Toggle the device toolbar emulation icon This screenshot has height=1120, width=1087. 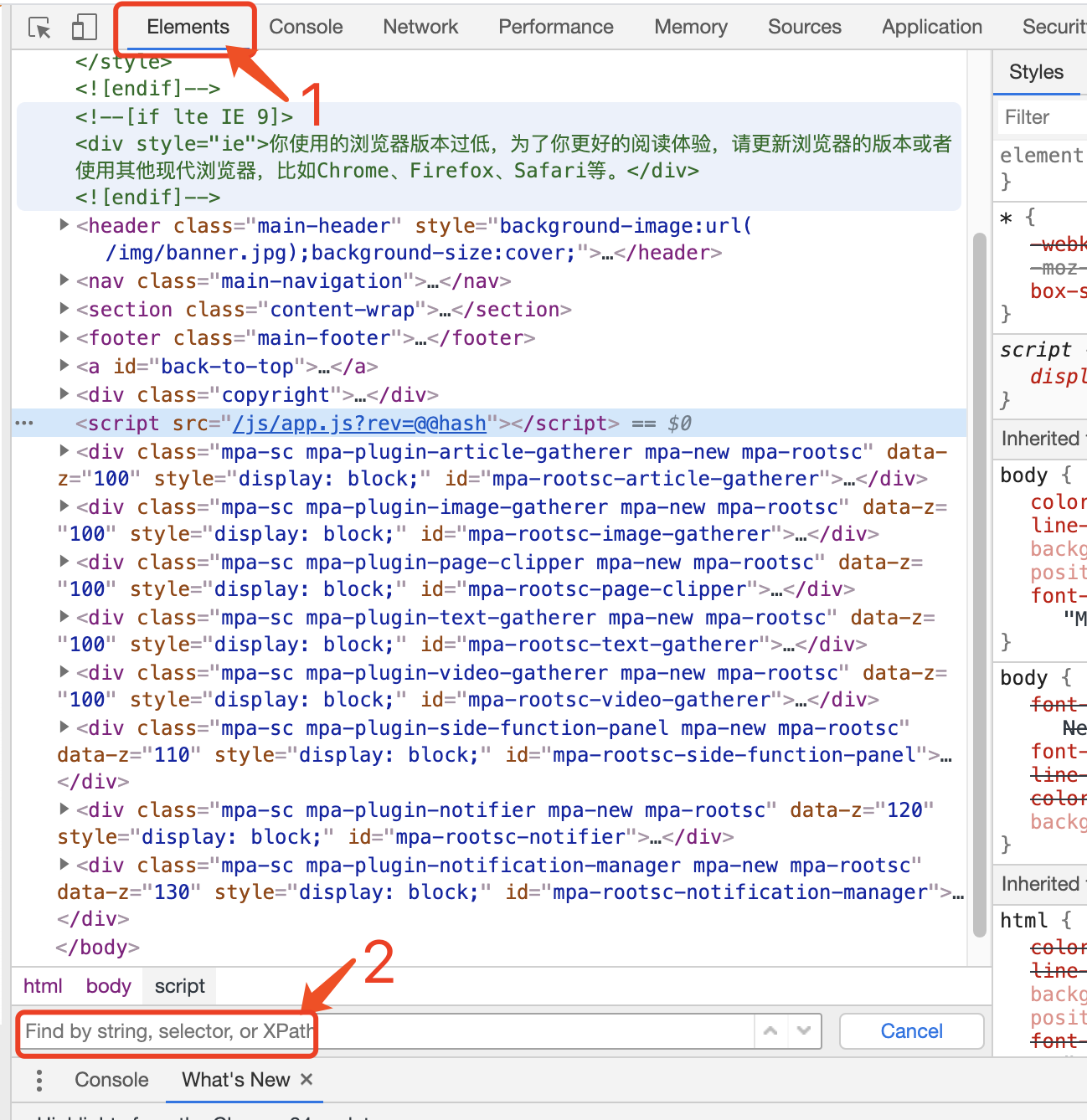click(83, 26)
